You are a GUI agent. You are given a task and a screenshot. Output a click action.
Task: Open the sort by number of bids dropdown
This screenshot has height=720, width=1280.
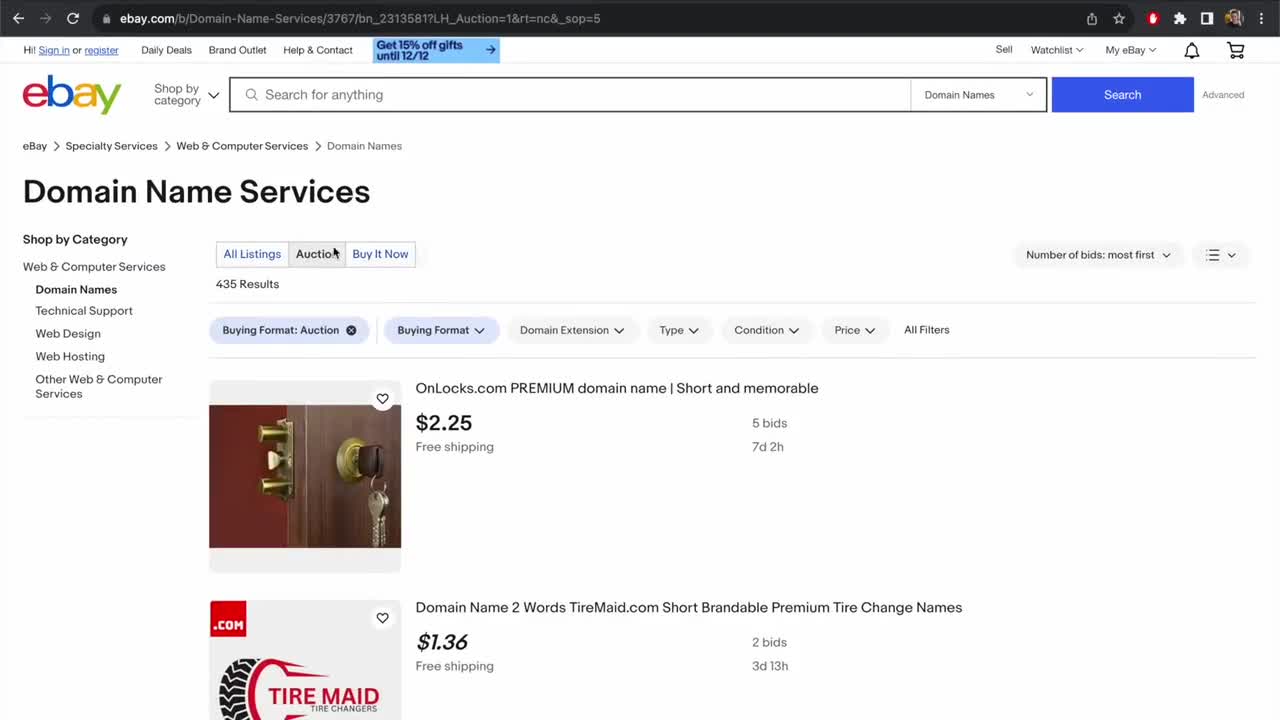point(1098,255)
